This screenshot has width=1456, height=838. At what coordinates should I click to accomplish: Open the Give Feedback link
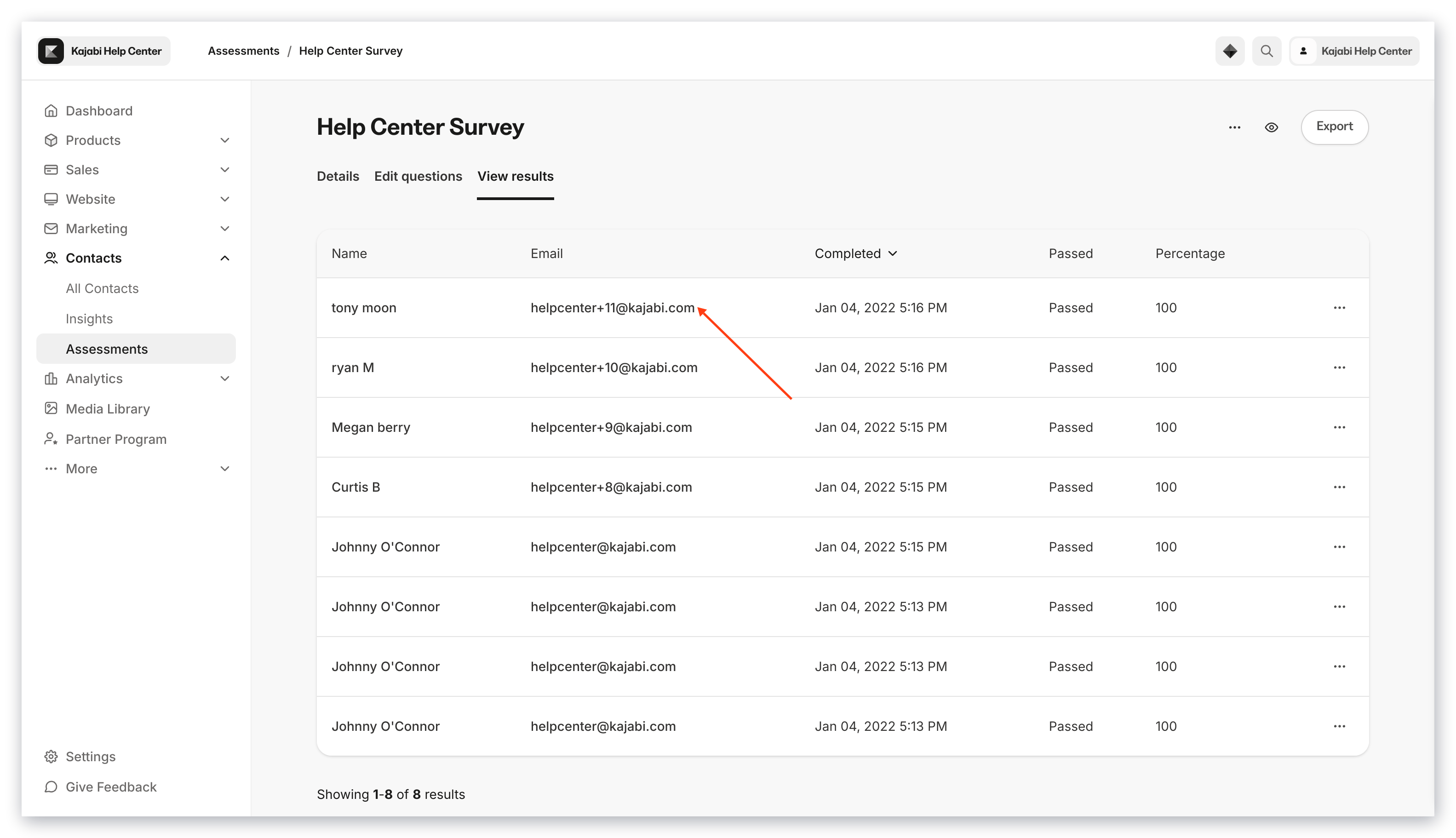click(111, 787)
